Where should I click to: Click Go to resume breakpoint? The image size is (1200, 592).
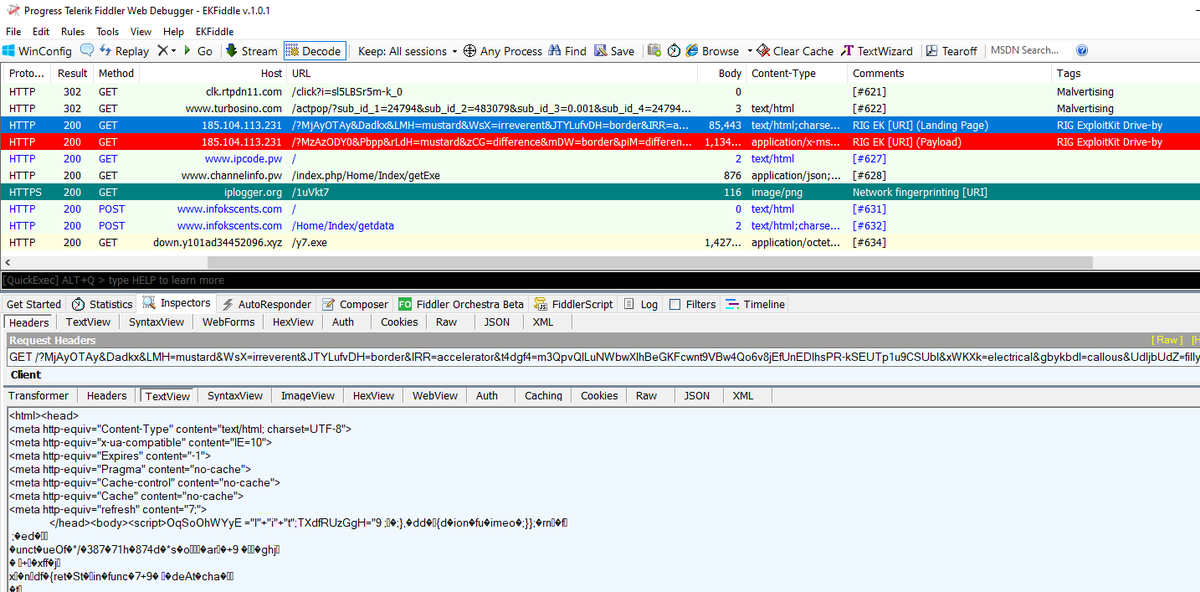(x=198, y=51)
